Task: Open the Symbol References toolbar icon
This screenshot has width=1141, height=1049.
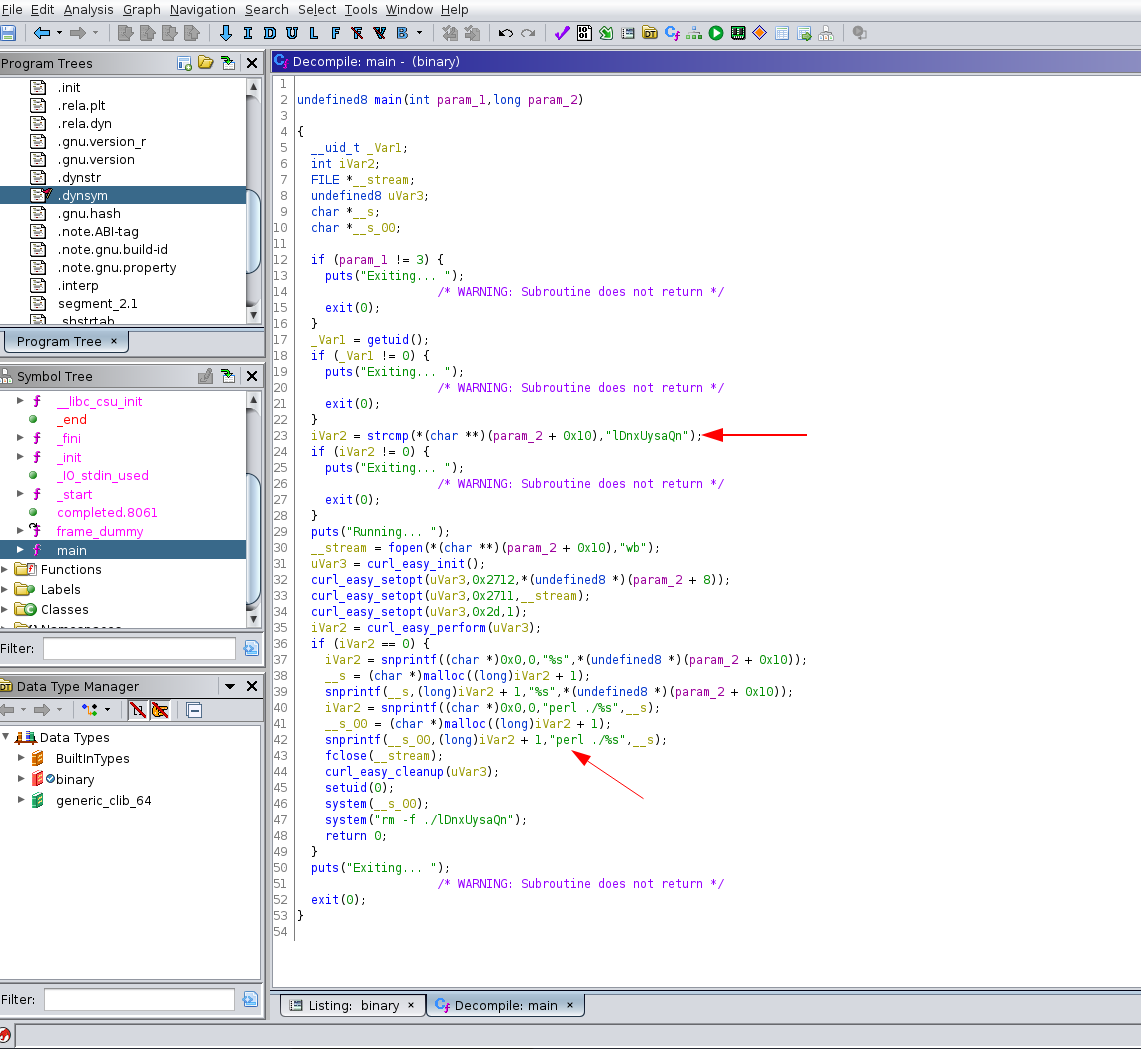Action: (804, 33)
